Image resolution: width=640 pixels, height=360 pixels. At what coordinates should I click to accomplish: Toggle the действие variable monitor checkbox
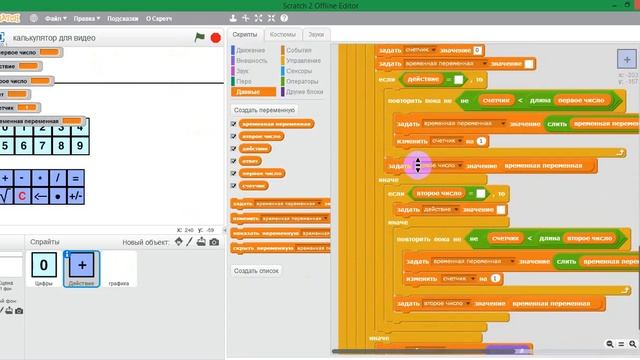point(233,149)
